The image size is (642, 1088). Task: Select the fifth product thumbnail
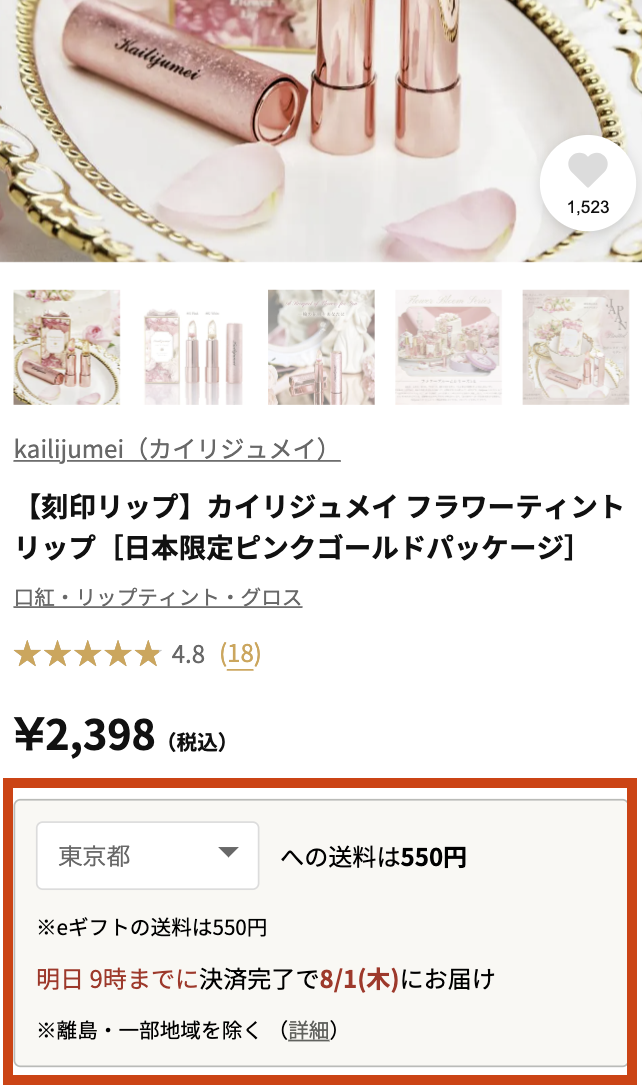coord(575,347)
